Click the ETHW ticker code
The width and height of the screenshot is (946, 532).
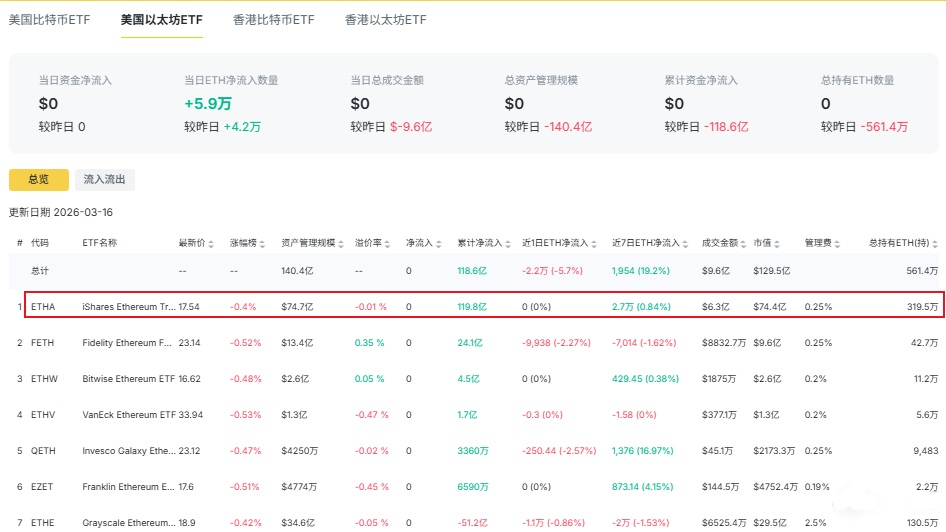44,379
